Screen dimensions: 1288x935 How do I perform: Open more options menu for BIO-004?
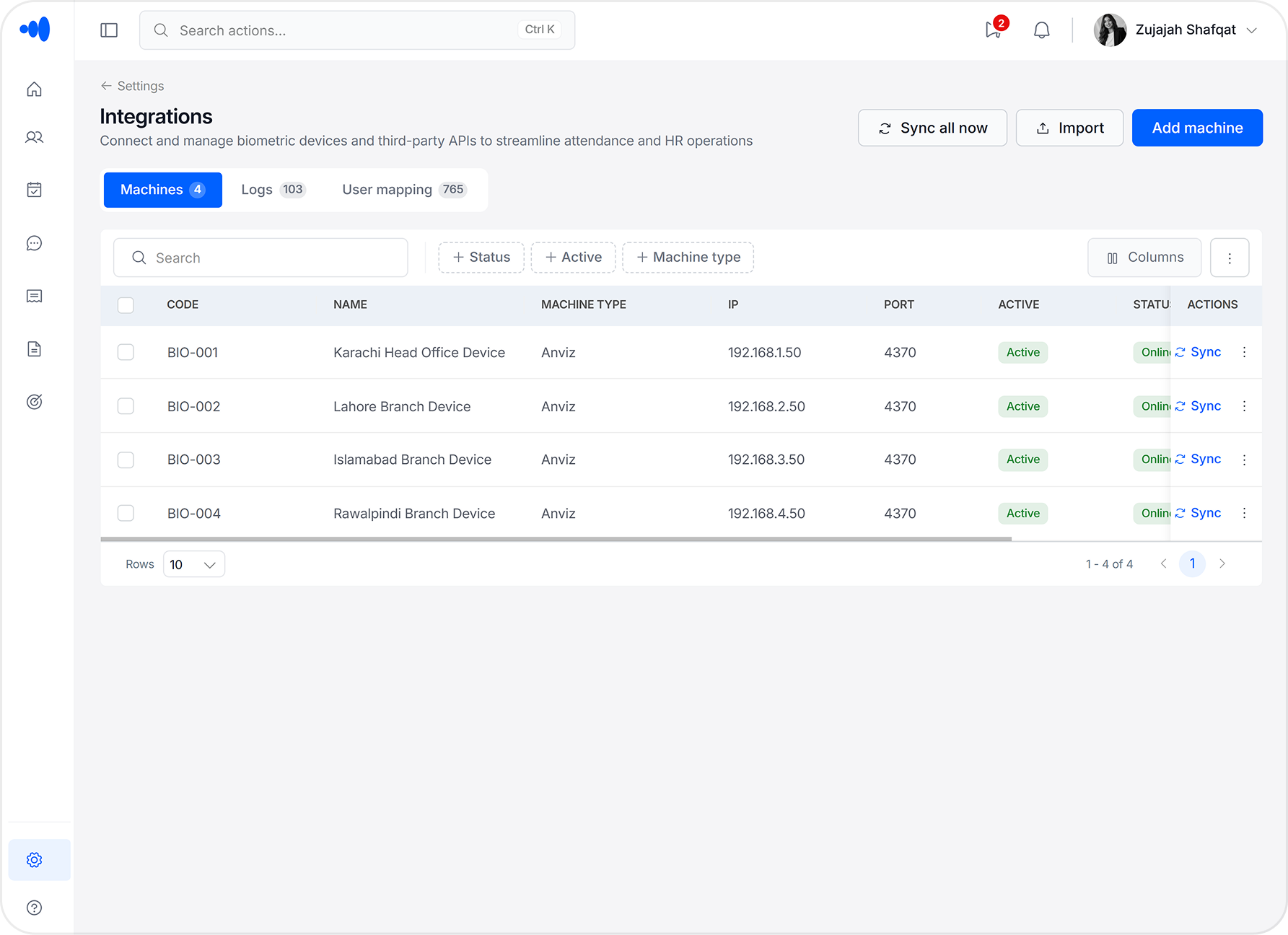point(1244,513)
